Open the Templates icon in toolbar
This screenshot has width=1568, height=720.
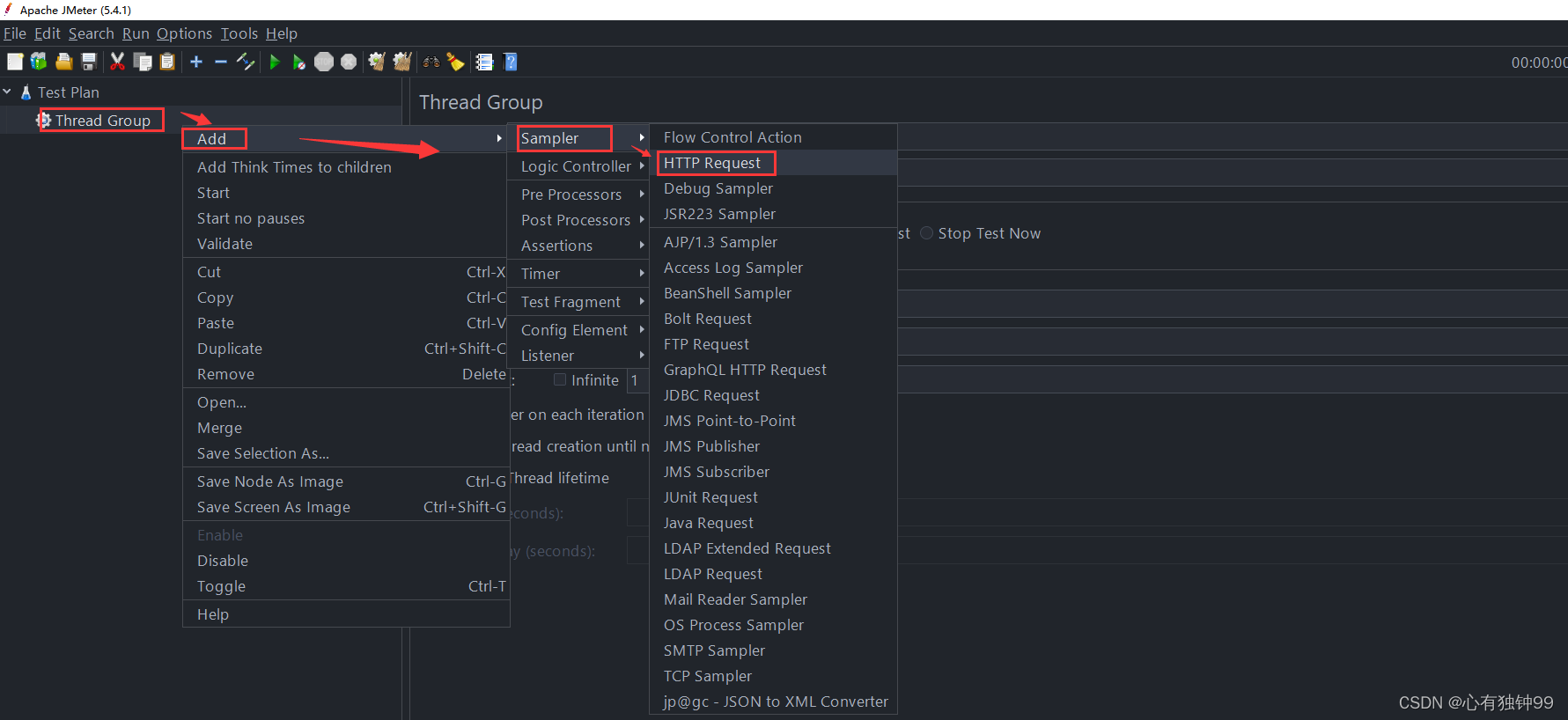pyautogui.click(x=39, y=62)
